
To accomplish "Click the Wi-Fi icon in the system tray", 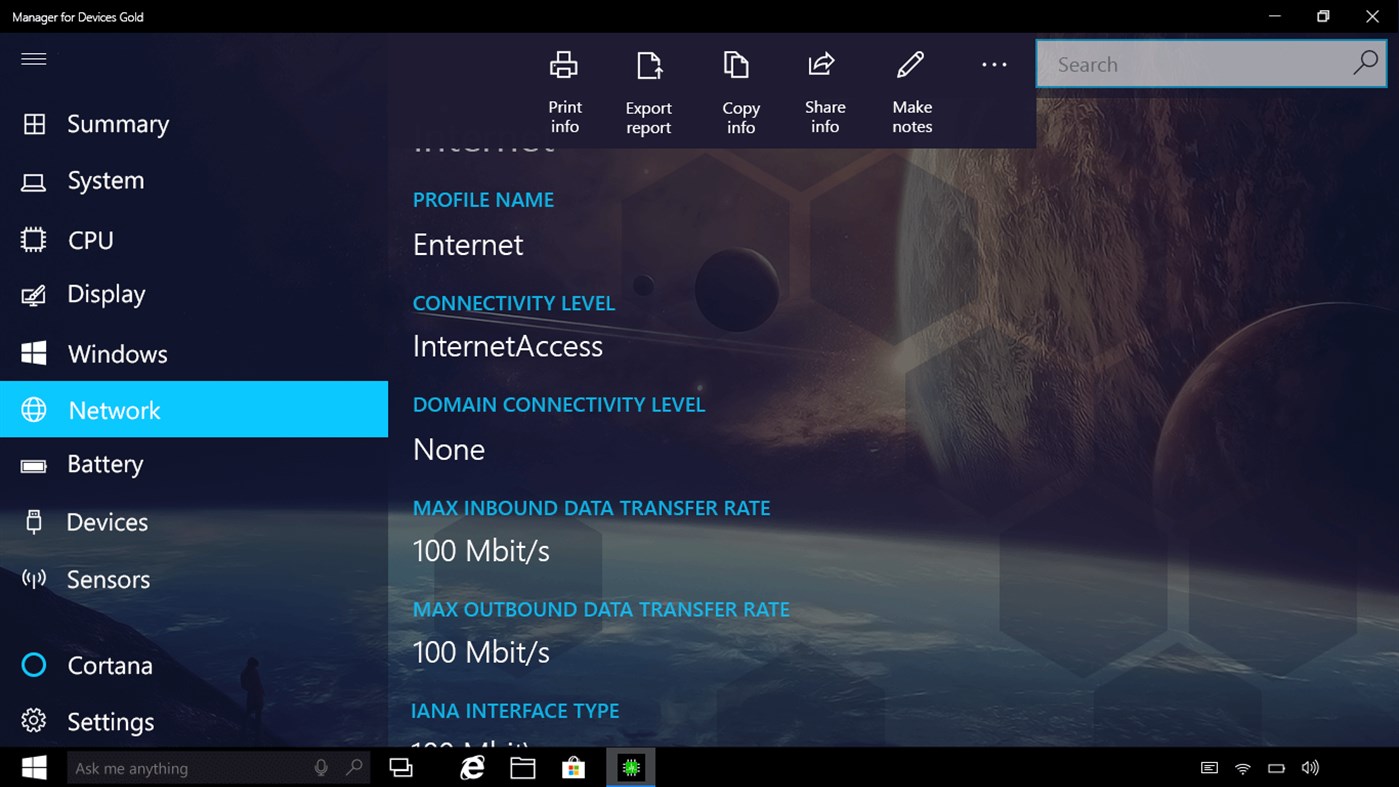I will [1242, 768].
